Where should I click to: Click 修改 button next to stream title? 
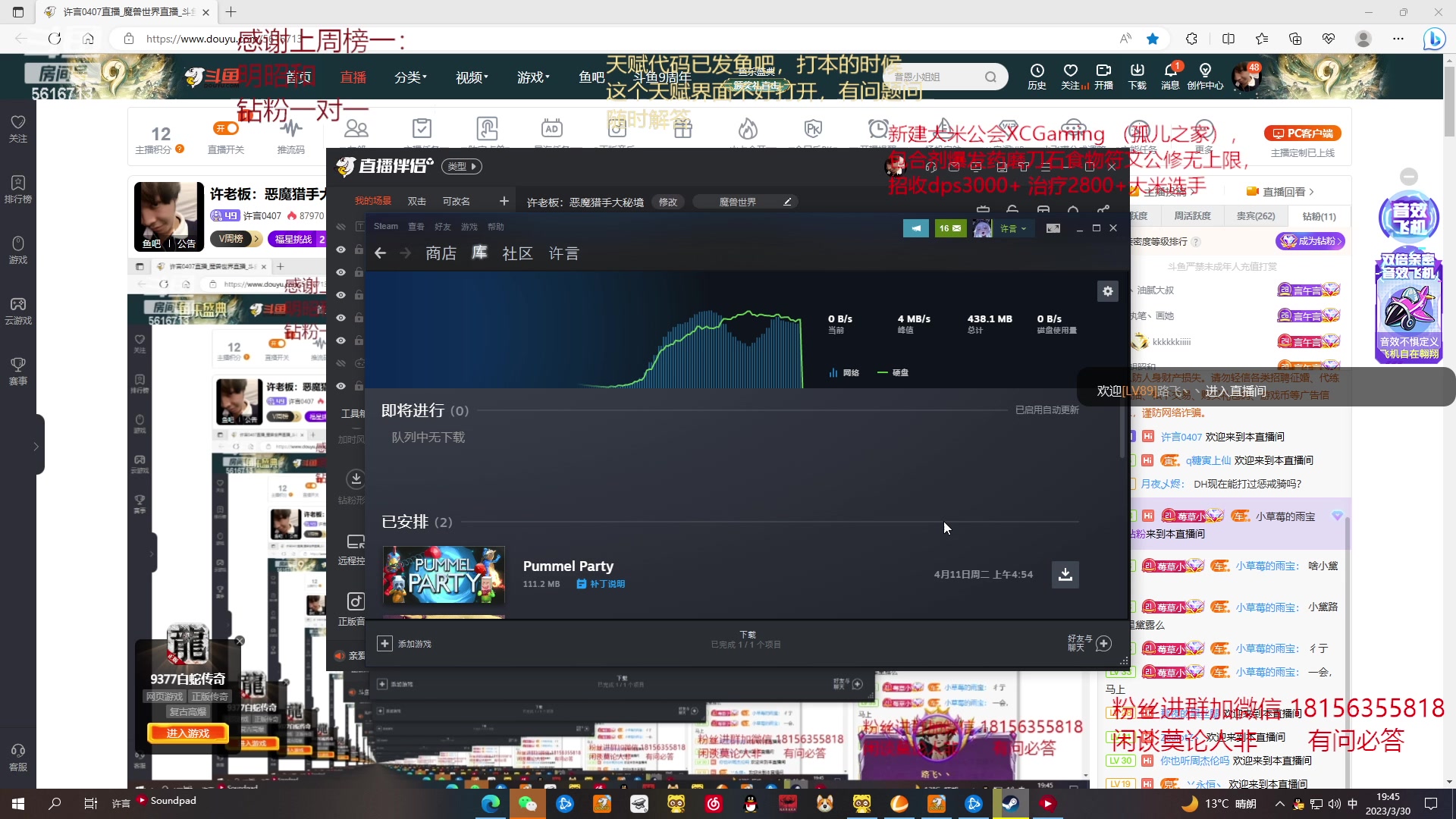[667, 202]
